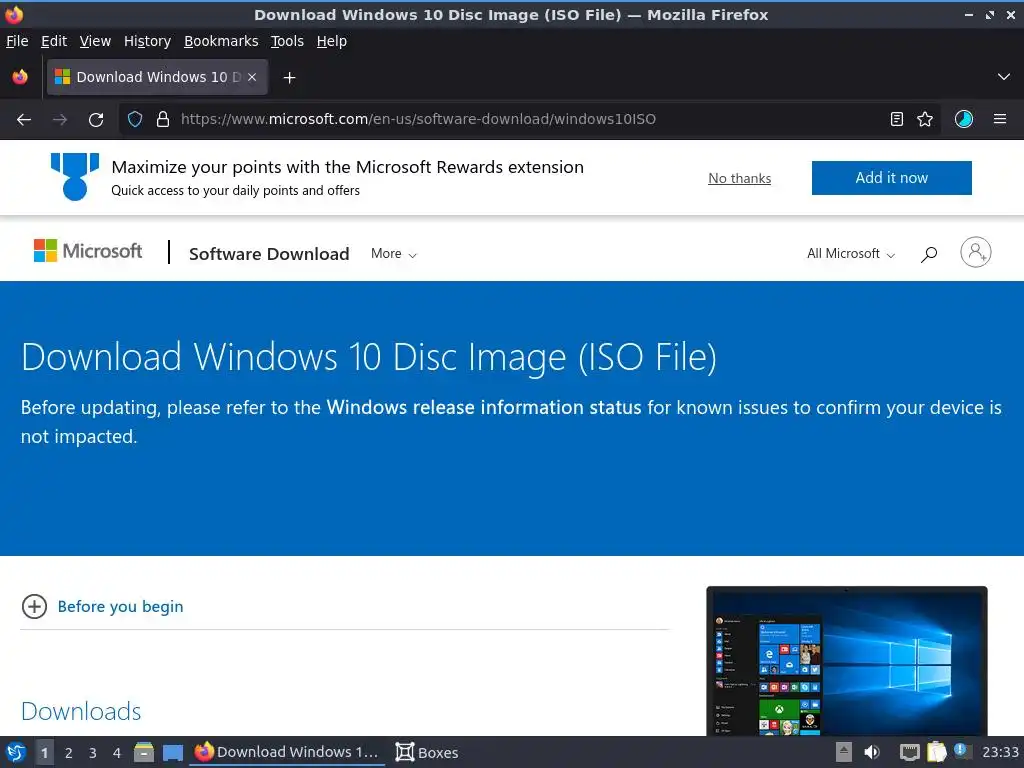The image size is (1024, 768).
Task: Open the File menu
Action: point(17,41)
